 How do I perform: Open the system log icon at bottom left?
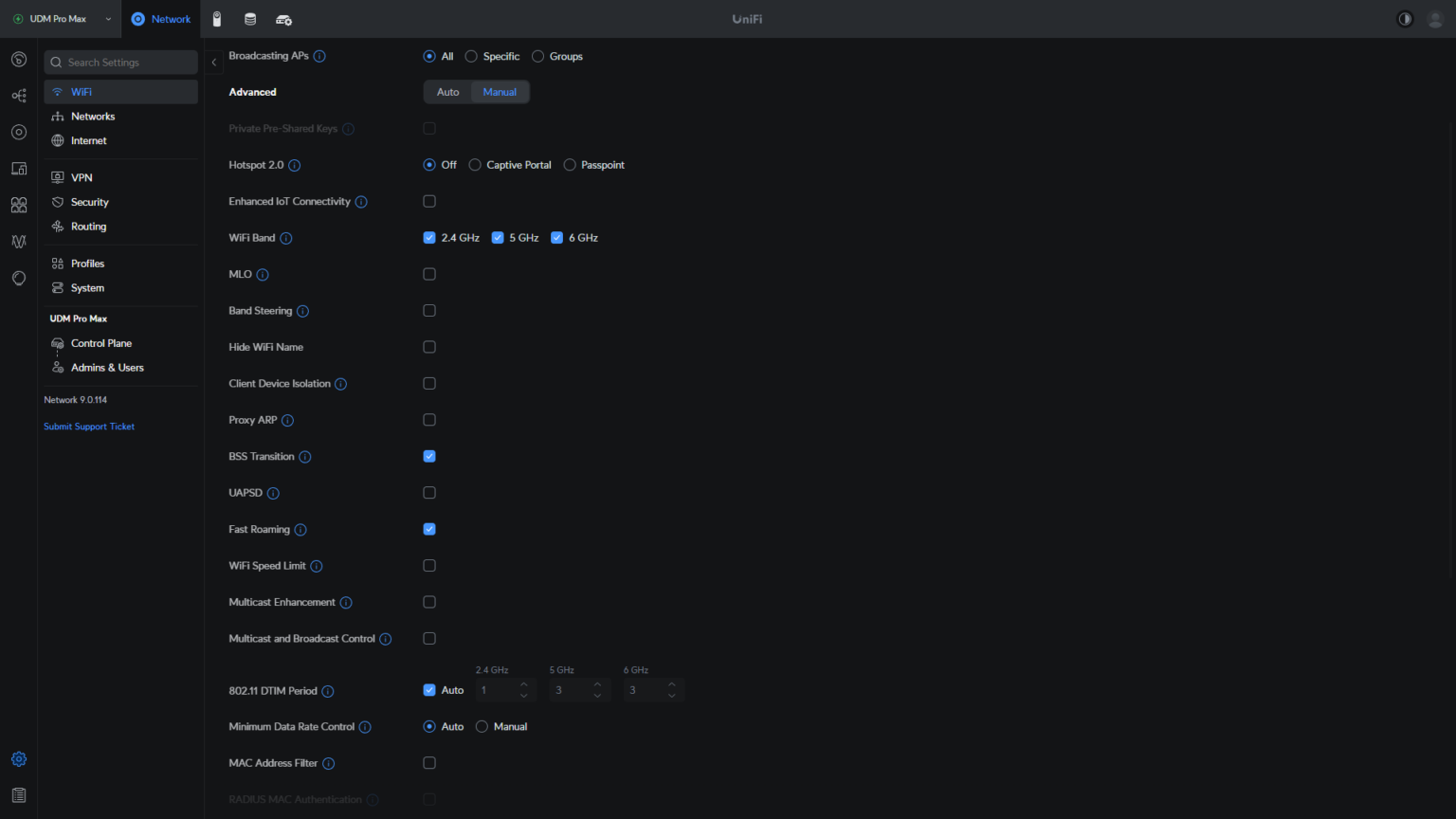click(x=19, y=795)
